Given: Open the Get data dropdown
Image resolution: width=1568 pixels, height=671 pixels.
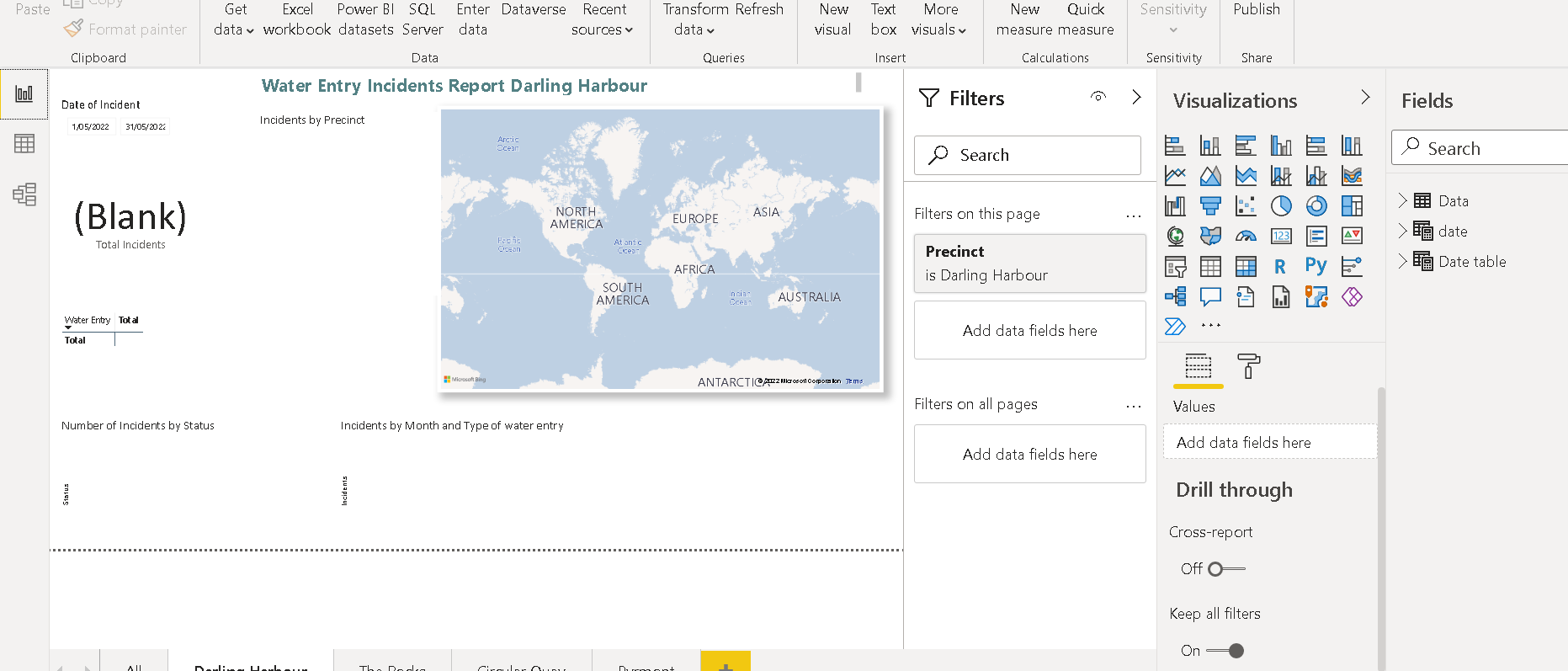Looking at the screenshot, I should [234, 20].
